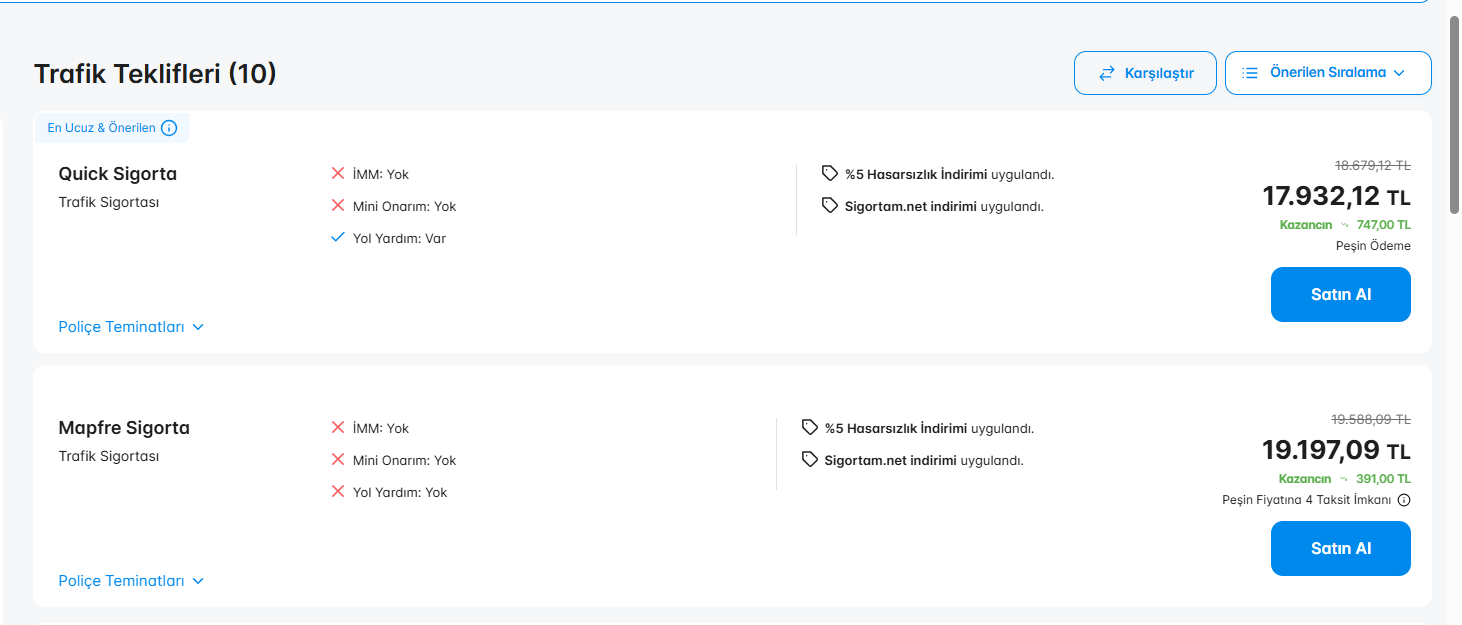Image resolution: width=1462 pixels, height=625 pixels.
Task: Click the Yol Yardım: Var text
Action: (x=399, y=238)
